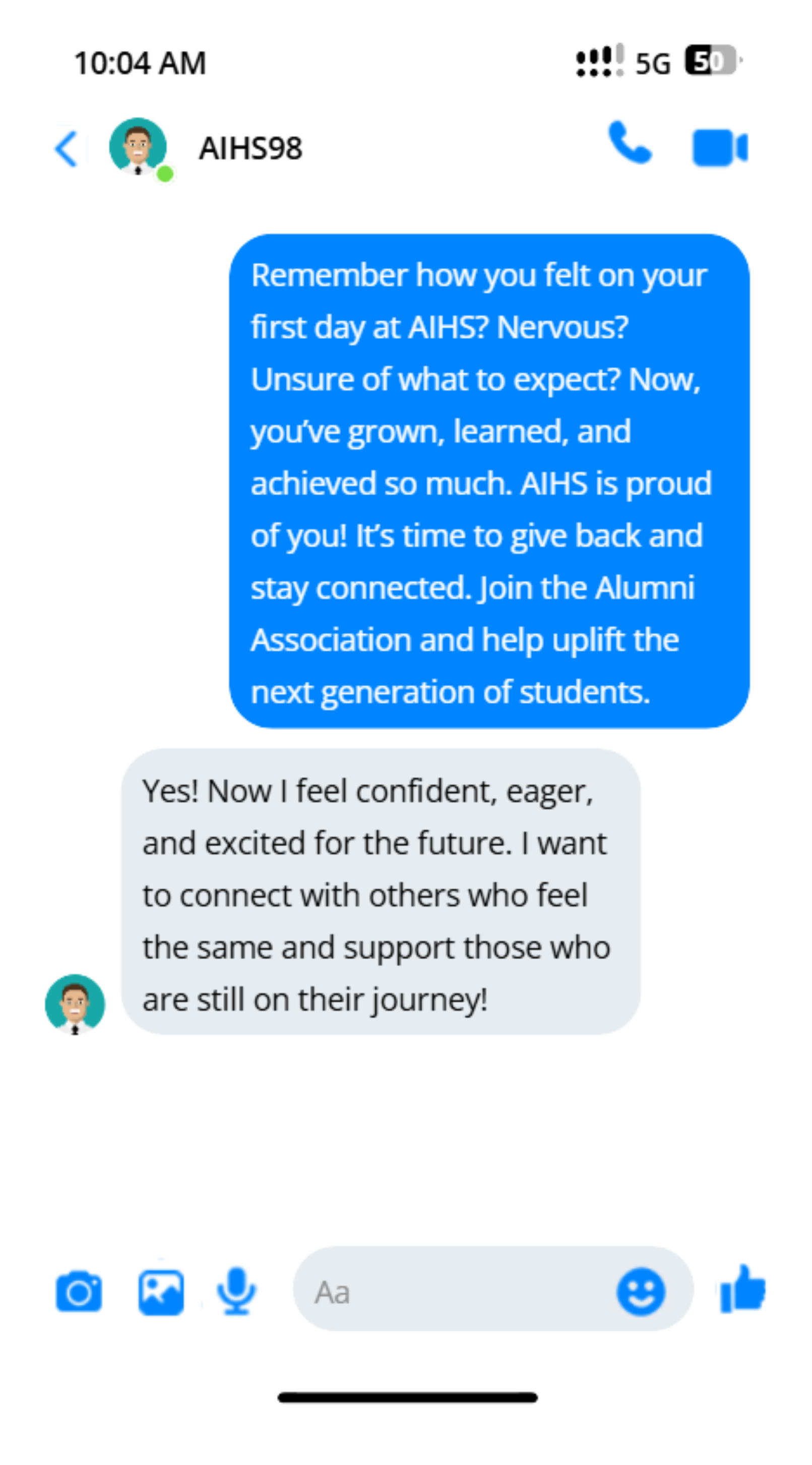Open the emoji picker in message field
Screen dimensions: 812x1465
[641, 1292]
